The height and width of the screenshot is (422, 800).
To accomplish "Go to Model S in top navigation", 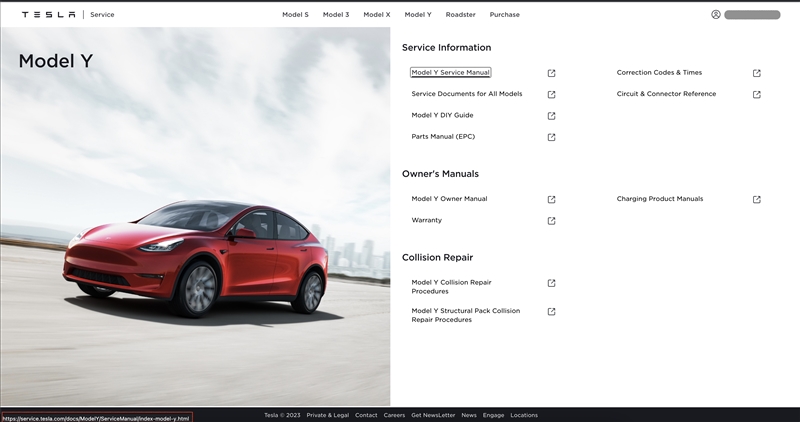I will [x=295, y=15].
